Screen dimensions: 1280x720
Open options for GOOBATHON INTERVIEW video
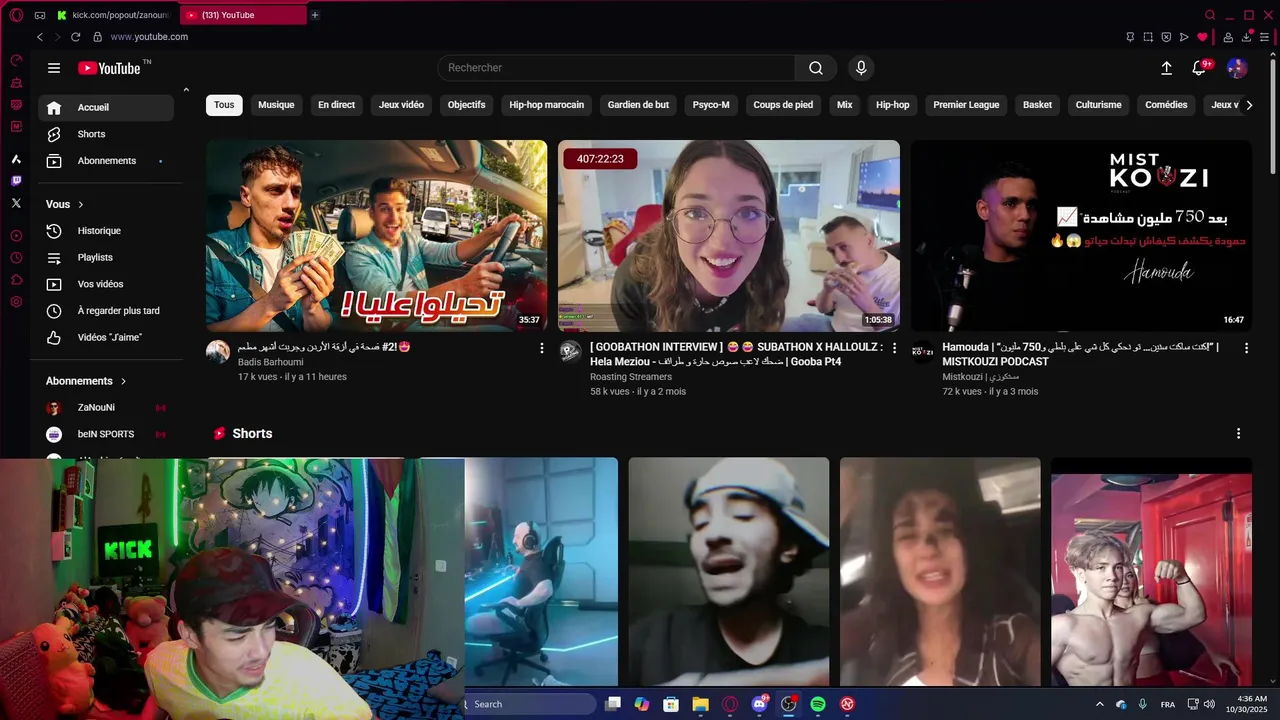point(894,348)
